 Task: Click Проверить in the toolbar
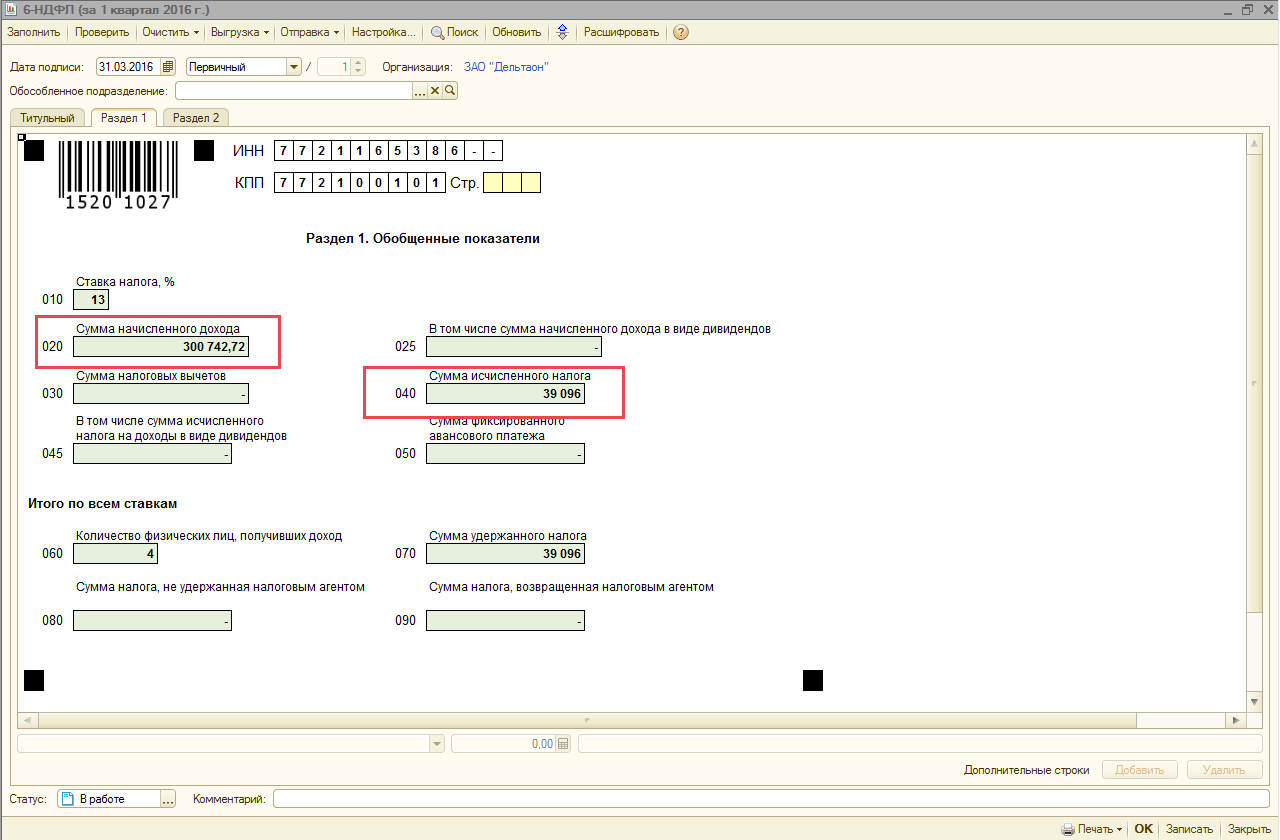pyautogui.click(x=102, y=32)
